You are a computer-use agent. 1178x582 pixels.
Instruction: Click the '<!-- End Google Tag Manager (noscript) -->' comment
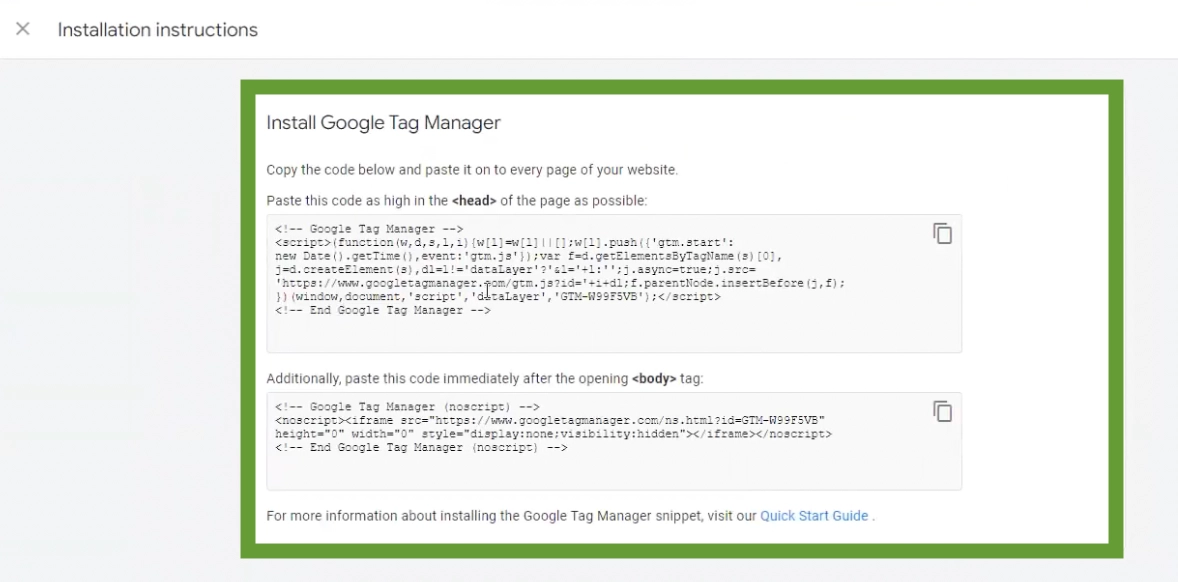coord(421,448)
